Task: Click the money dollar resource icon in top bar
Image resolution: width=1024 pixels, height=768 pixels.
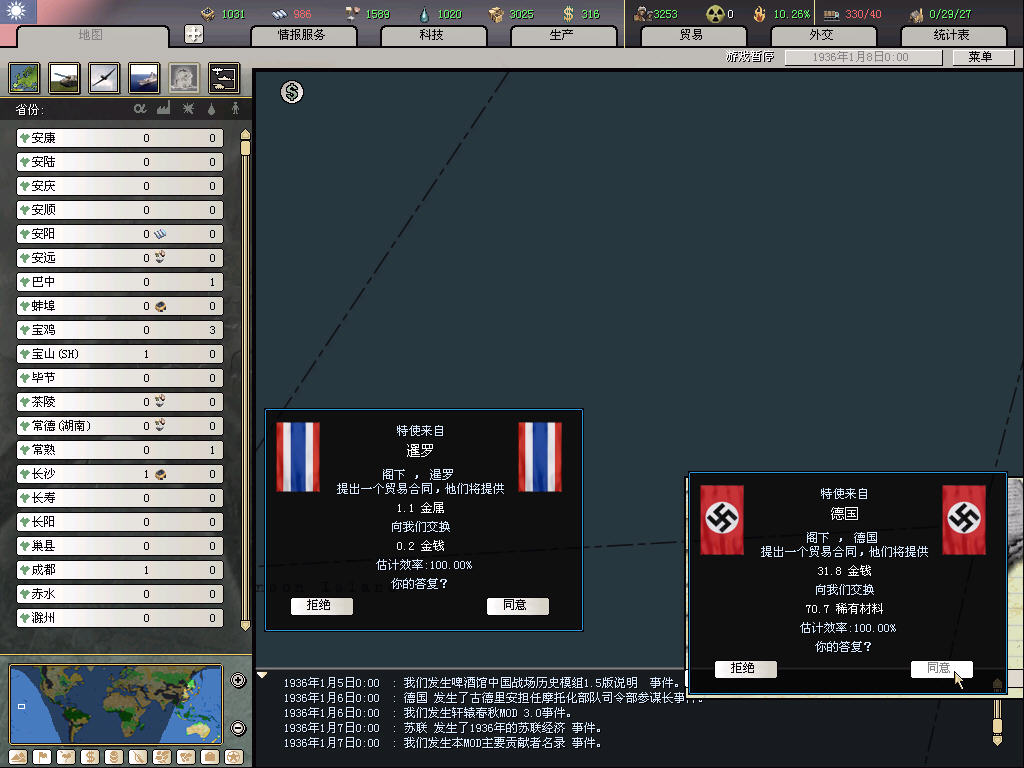Action: [x=569, y=14]
